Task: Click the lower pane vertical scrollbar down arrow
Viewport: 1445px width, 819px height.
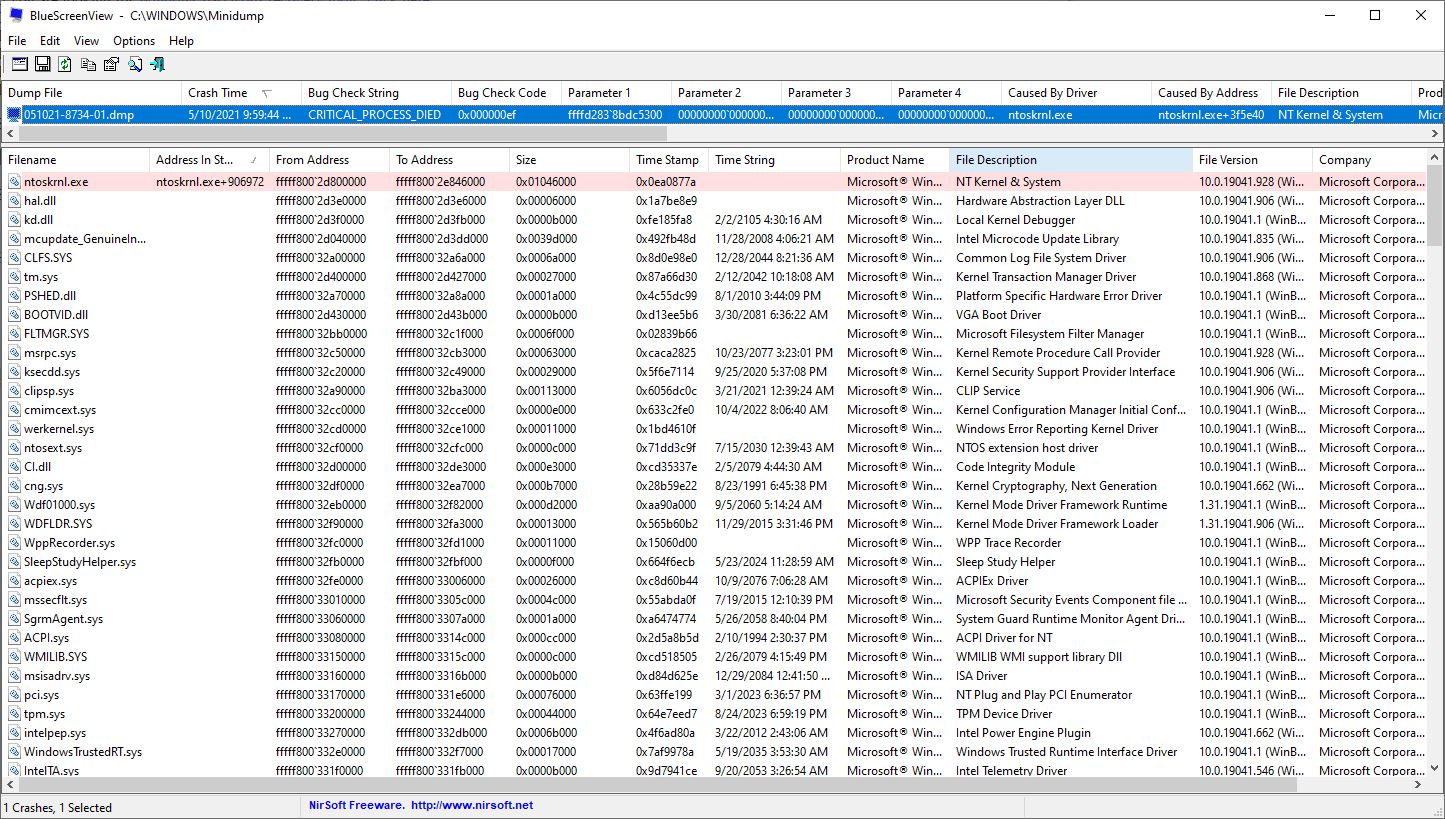Action: 1435,769
